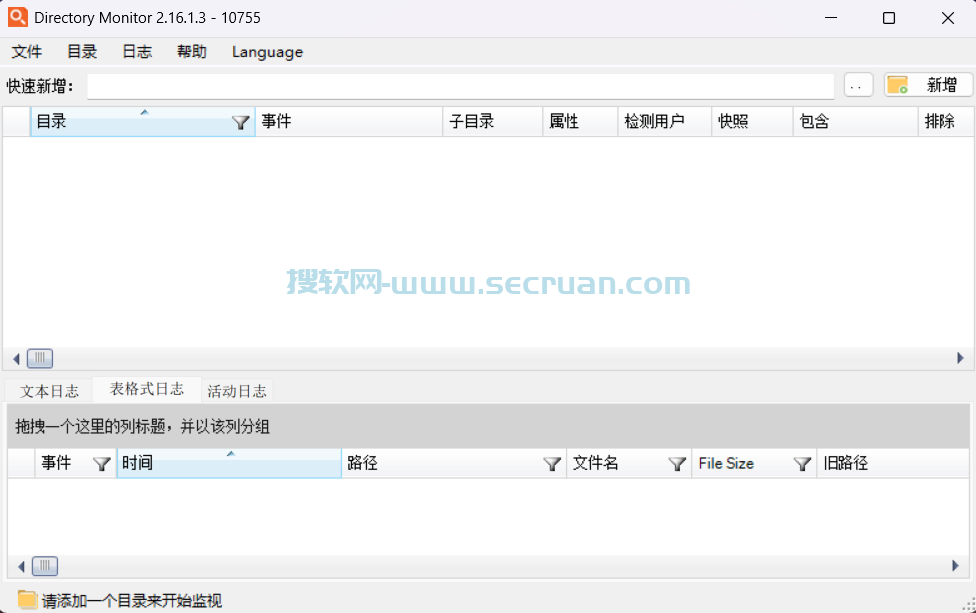
Task: Switch to the 文本日志 tab
Action: [x=49, y=391]
